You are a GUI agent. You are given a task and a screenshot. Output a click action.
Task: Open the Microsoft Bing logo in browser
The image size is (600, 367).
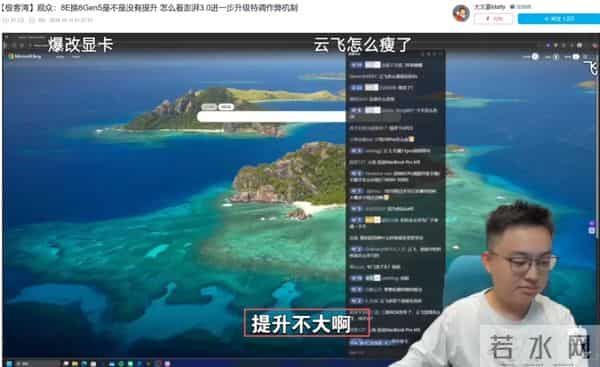(x=24, y=57)
